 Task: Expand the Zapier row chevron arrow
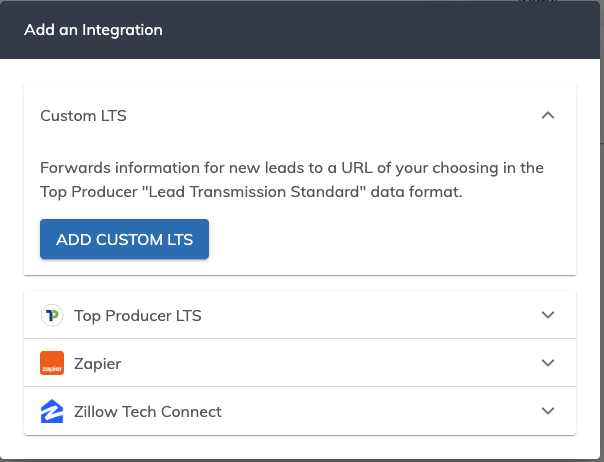coord(547,363)
